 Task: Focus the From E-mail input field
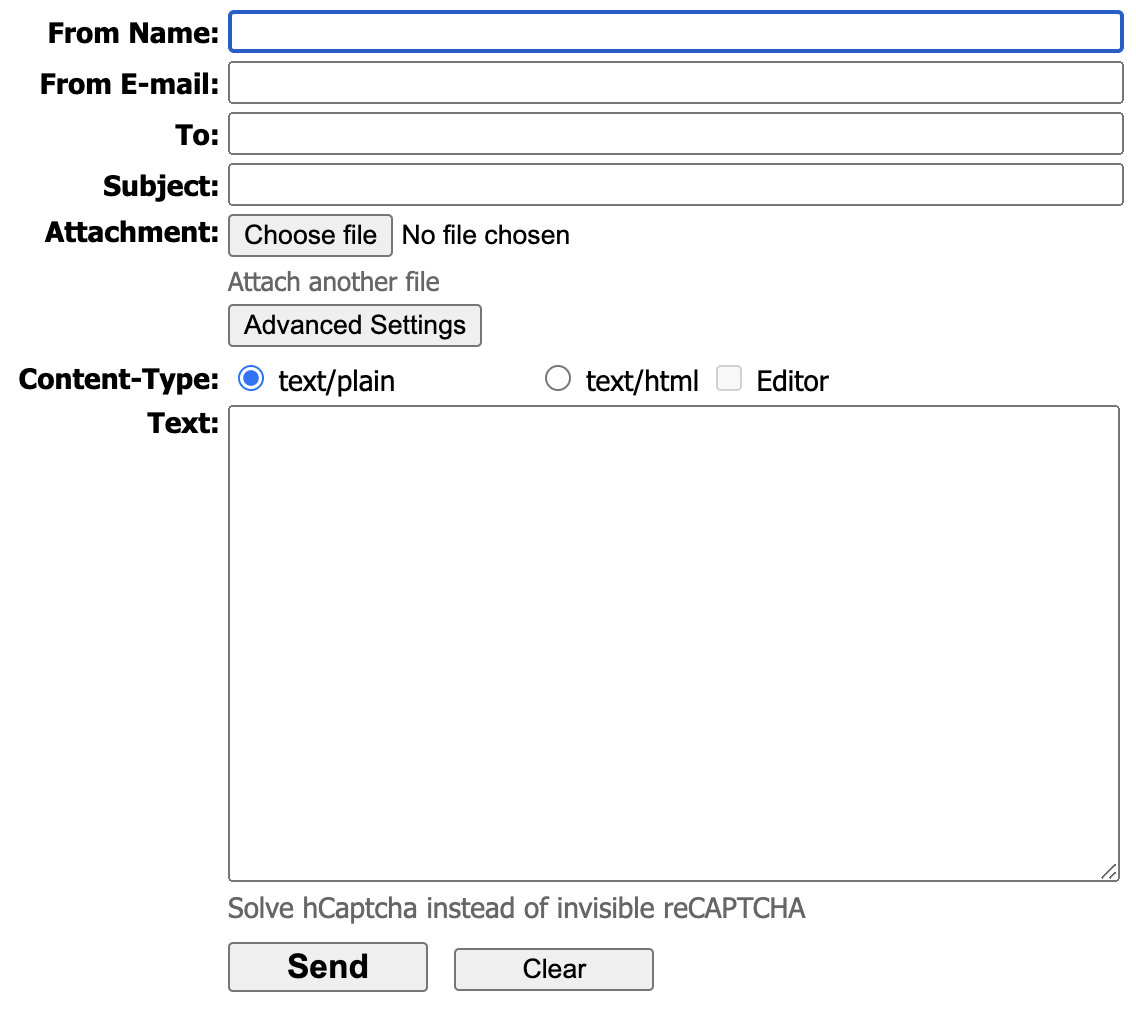tap(675, 83)
